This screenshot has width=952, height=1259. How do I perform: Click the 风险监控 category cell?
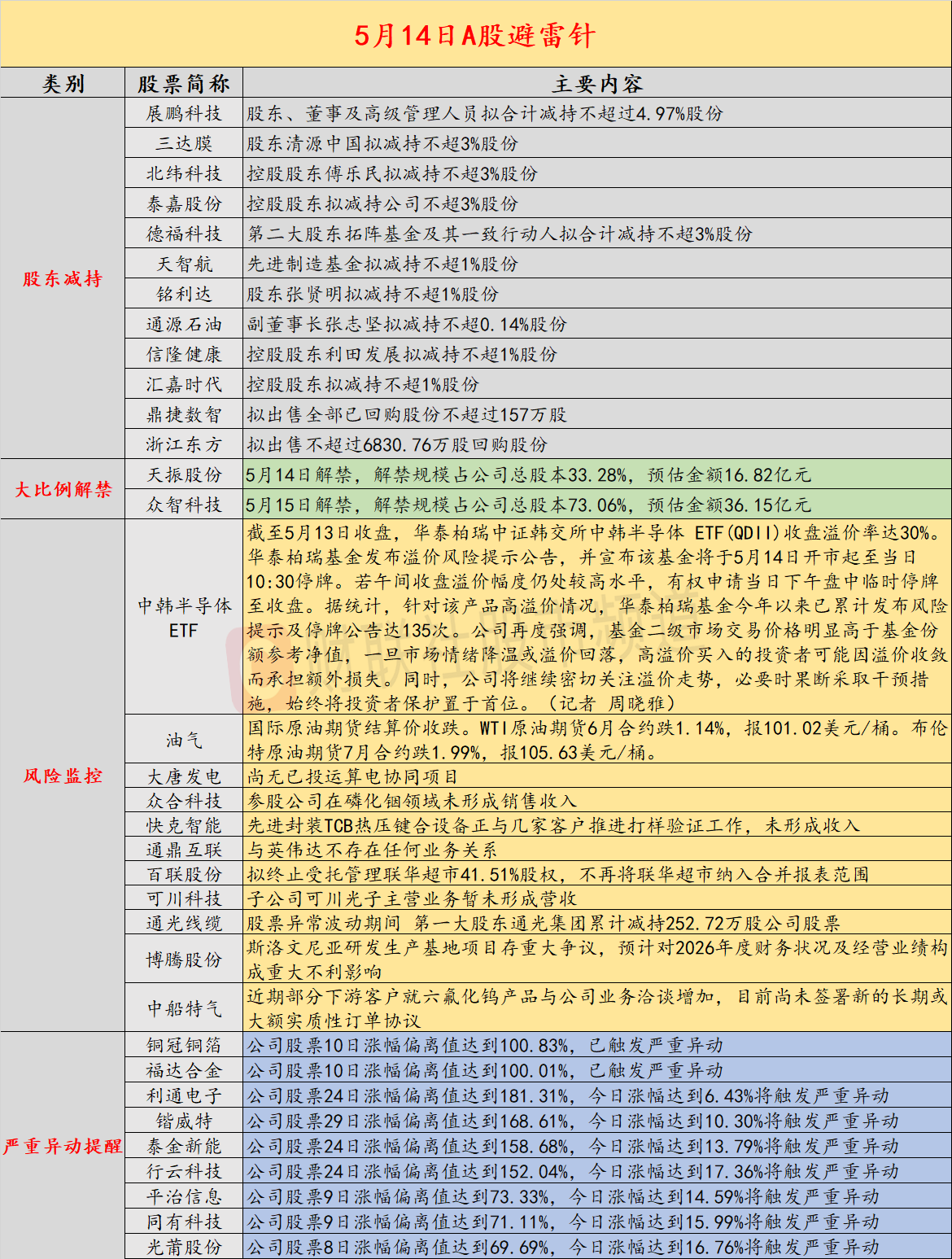point(63,776)
